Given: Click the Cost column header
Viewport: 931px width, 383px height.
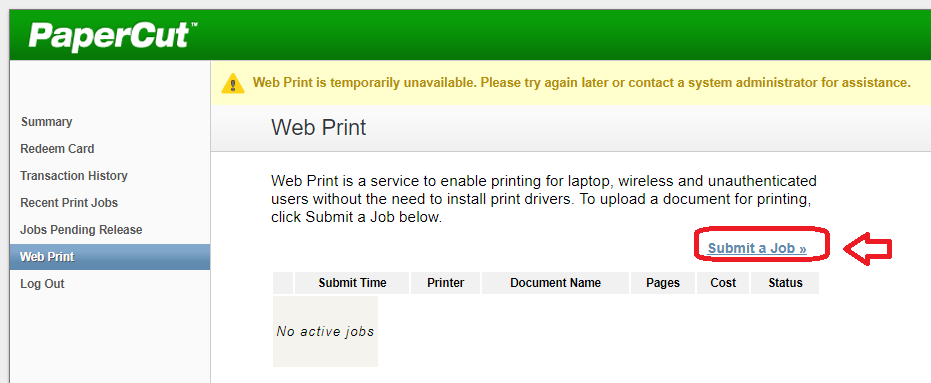Looking at the screenshot, I should pyautogui.click(x=723, y=283).
